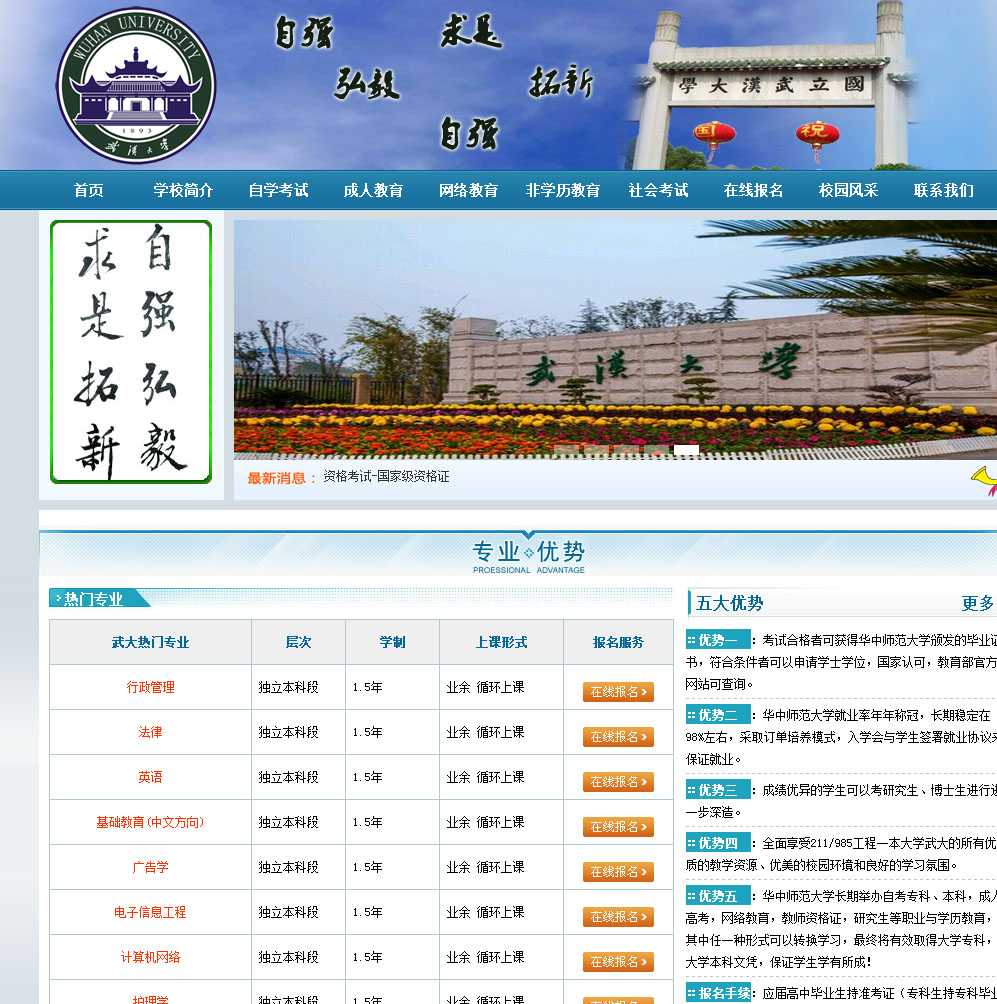Click the Wuhan University round logo
This screenshot has height=1004, width=997.
click(x=136, y=85)
